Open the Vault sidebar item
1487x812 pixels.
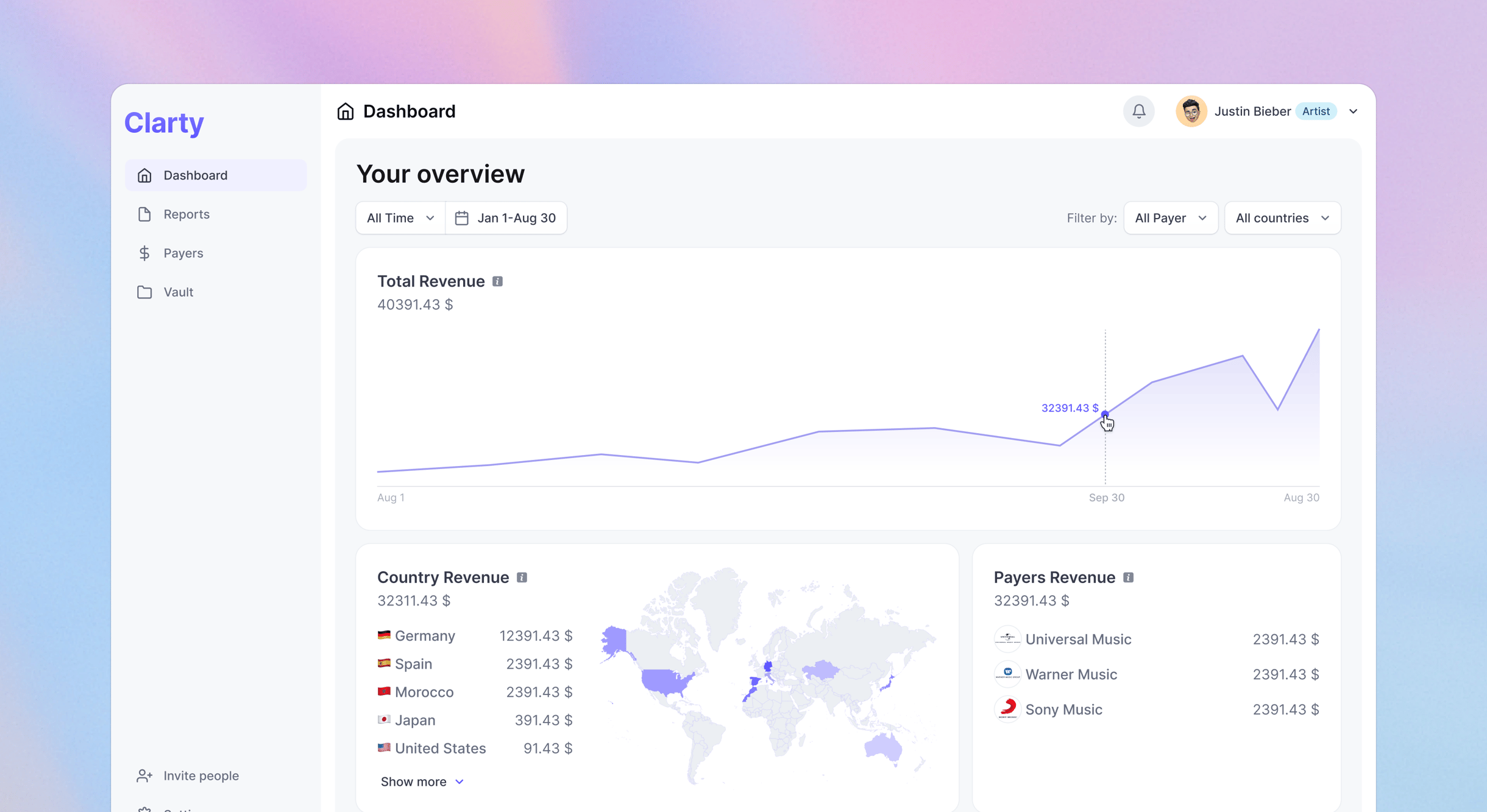click(x=178, y=292)
